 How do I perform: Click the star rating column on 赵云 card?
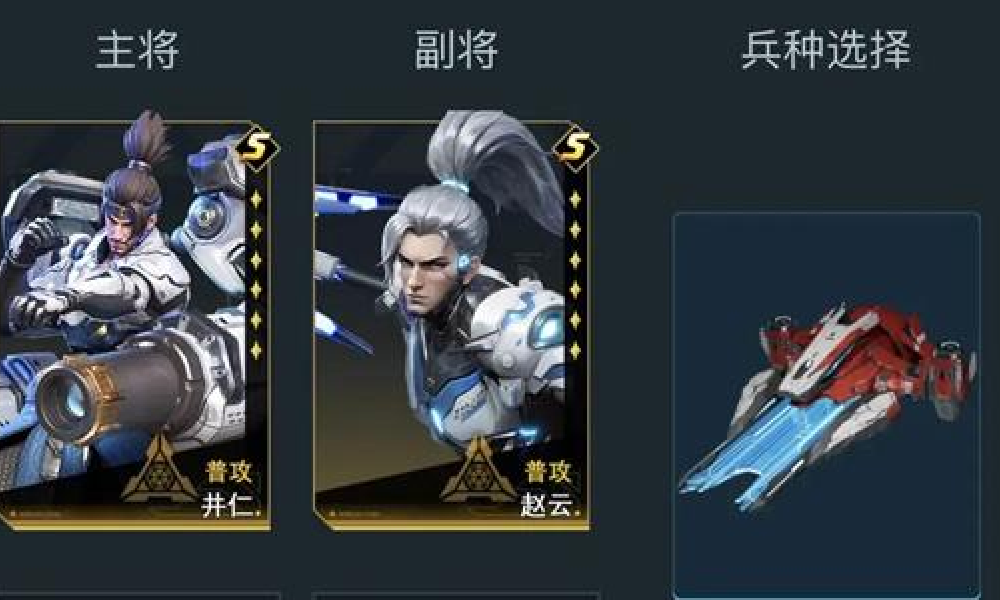[575, 275]
